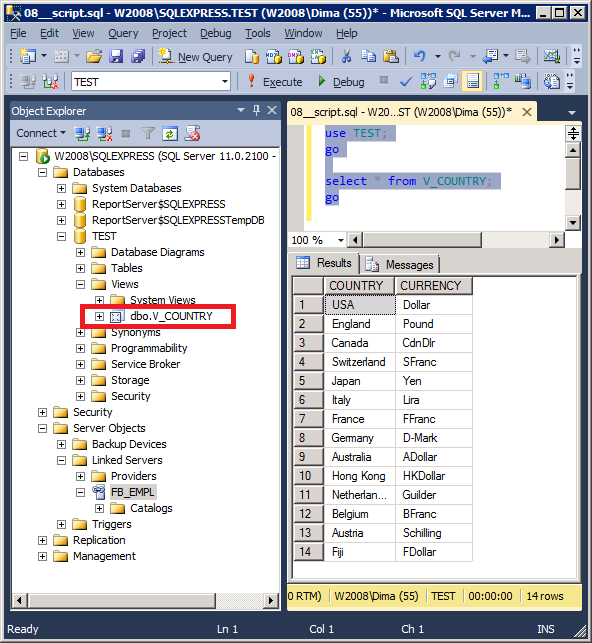This screenshot has width=592, height=643.
Task: Click Object Explorer filter funnel icon
Action: (x=148, y=133)
